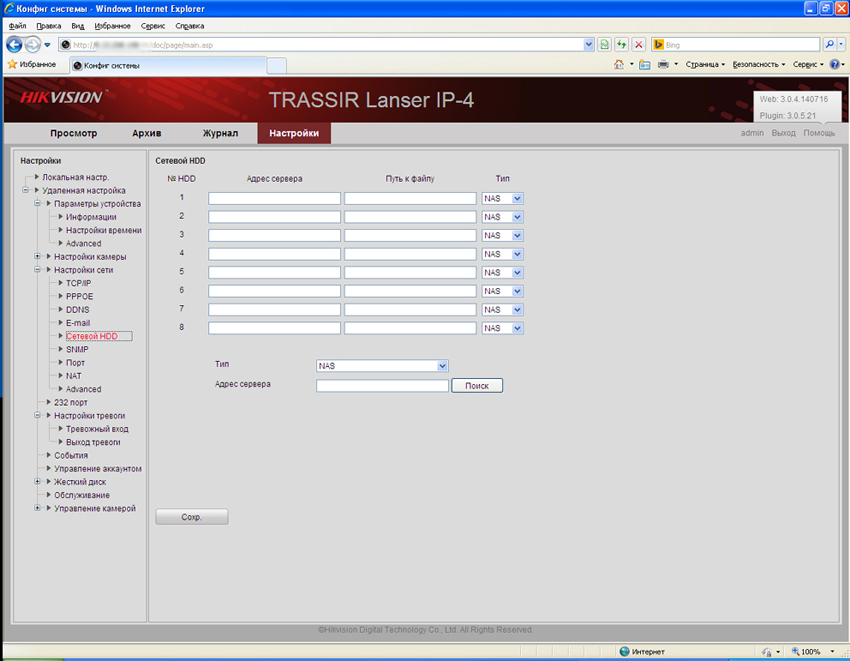Open the Избранное menu in menu bar
850x661 pixels.
(x=112, y=25)
